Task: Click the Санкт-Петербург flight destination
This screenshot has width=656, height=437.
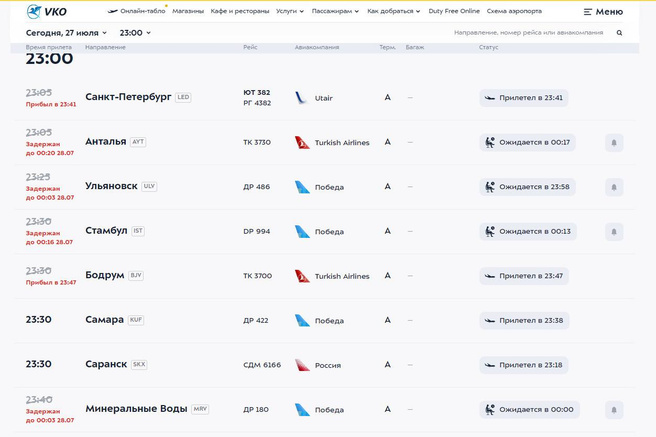Action: pos(129,98)
